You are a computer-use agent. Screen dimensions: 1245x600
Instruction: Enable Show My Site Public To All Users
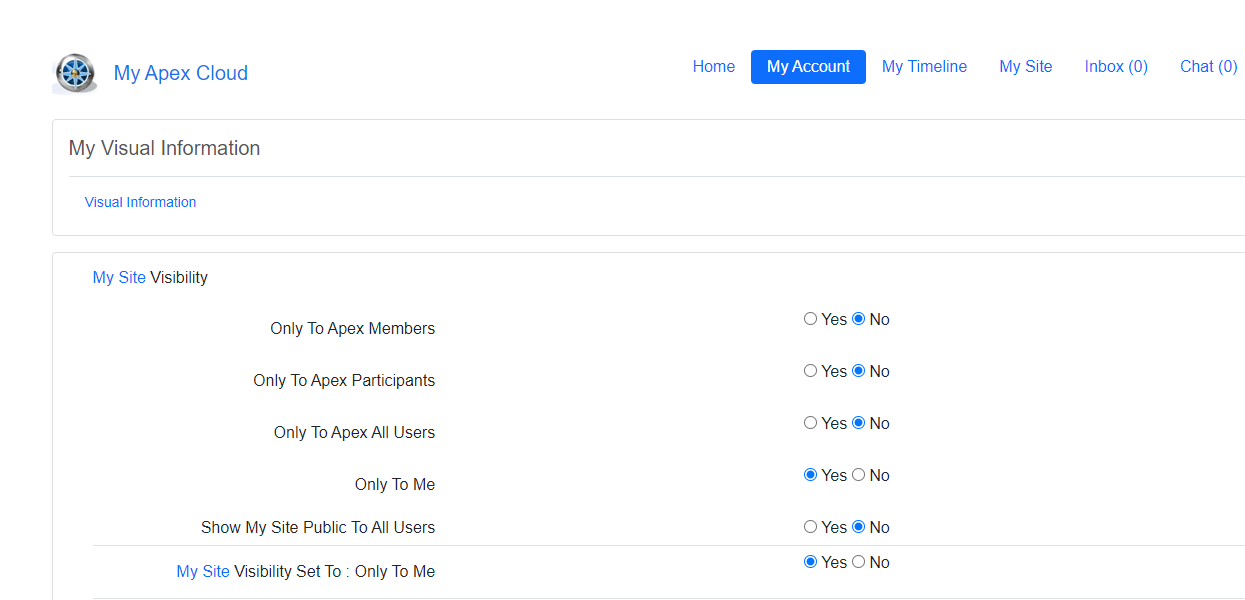click(810, 527)
